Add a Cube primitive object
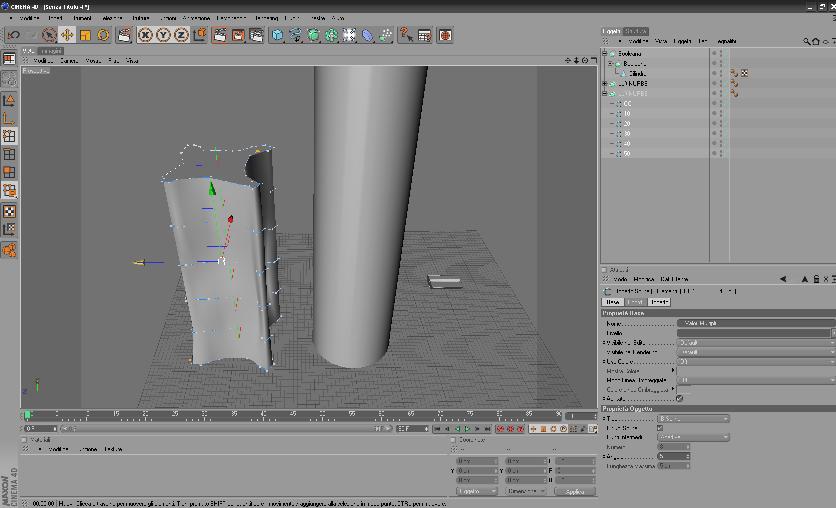Viewport: 836px width, 508px height. coord(277,35)
